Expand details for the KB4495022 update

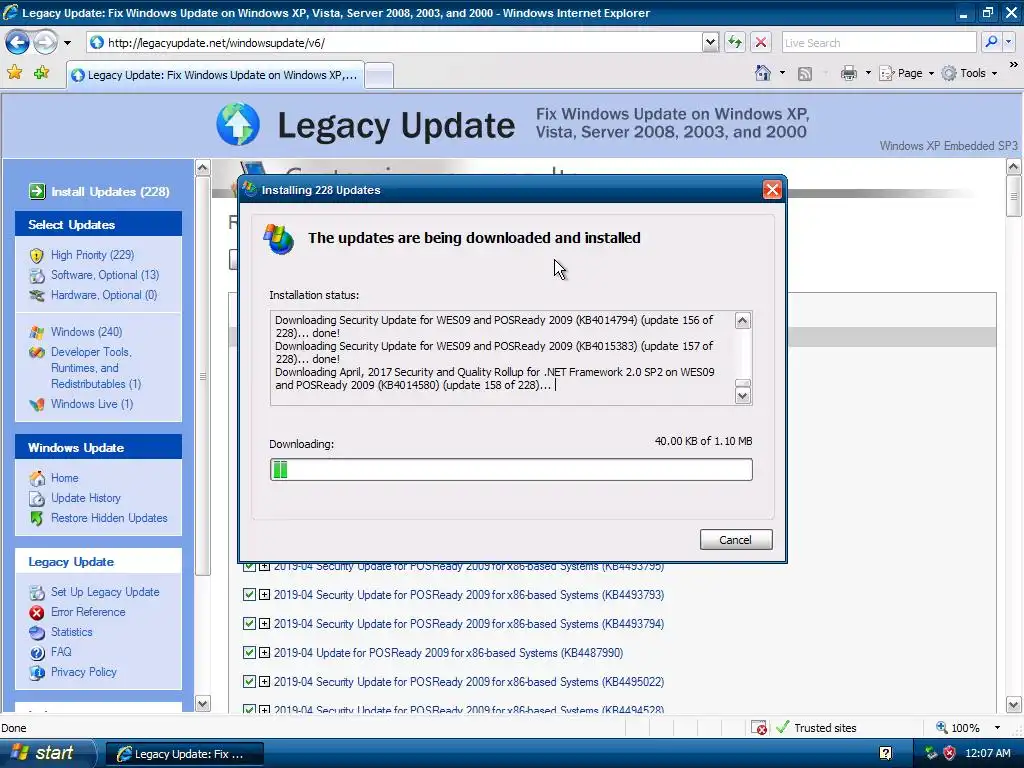pos(264,681)
